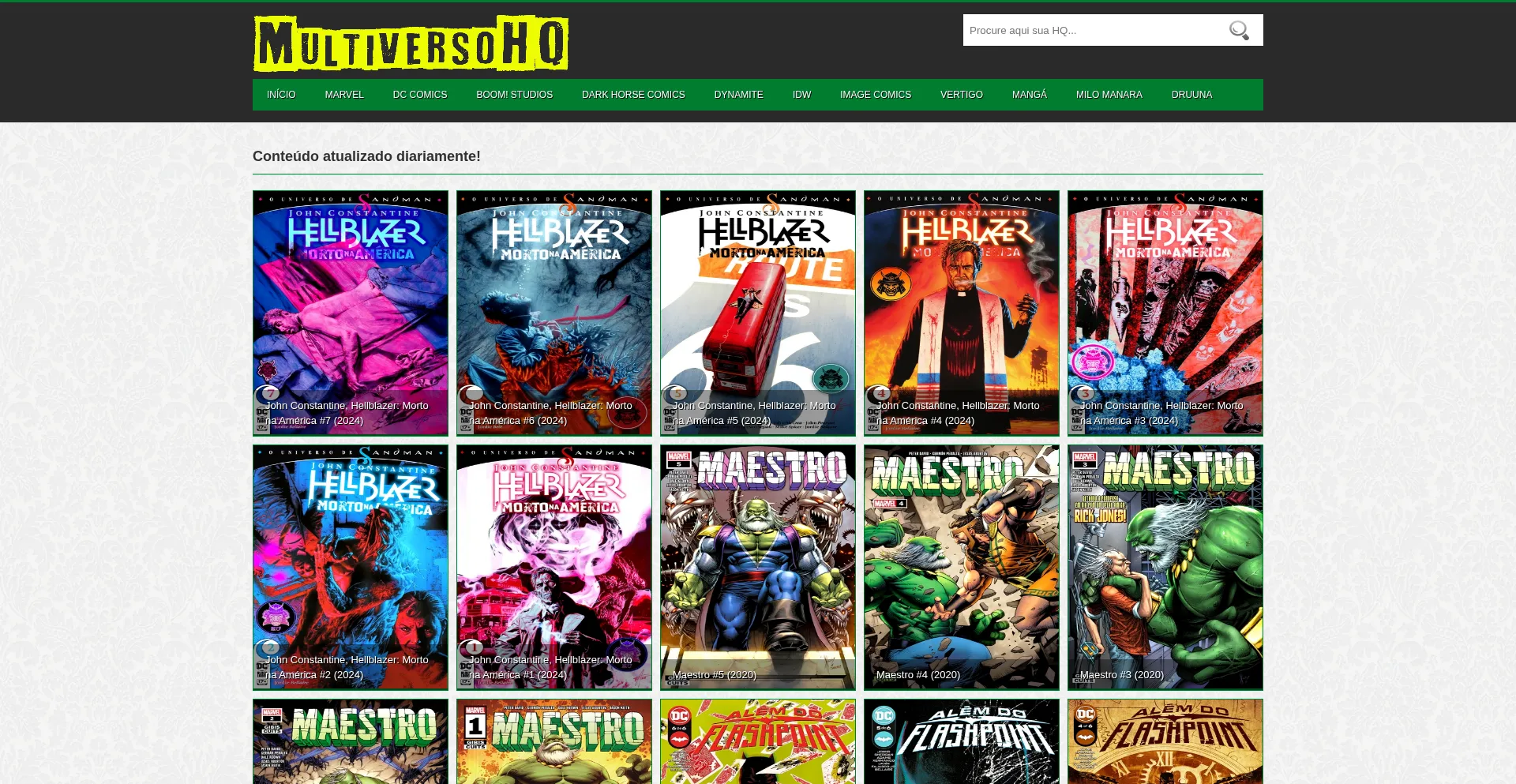Click title link 'Morto na América #6 (2024)'
This screenshot has width=1516, height=784.
click(x=551, y=413)
